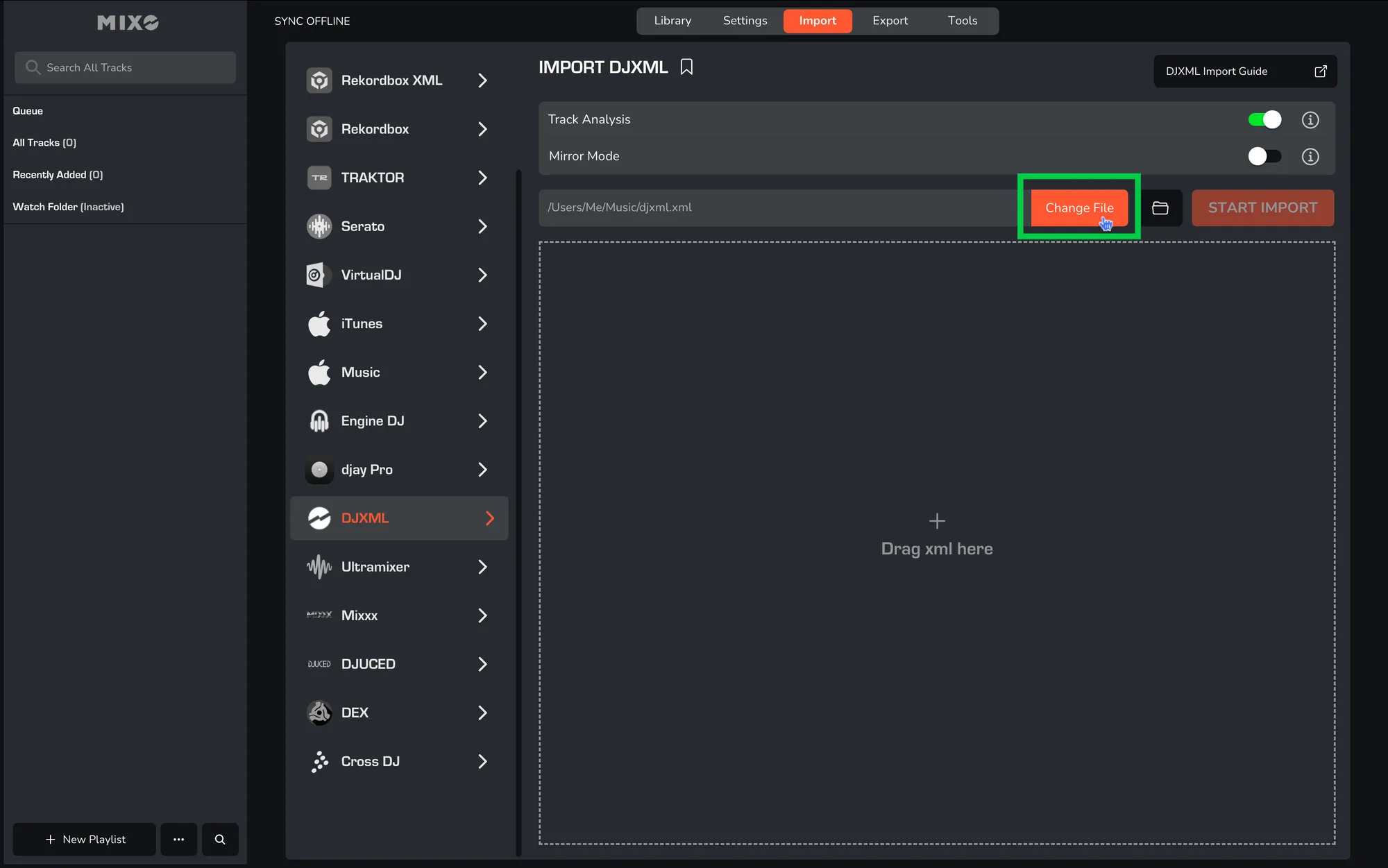The image size is (1388, 868).
Task: Click the bookmark icon beside IMPORT DJXML
Action: tap(686, 67)
